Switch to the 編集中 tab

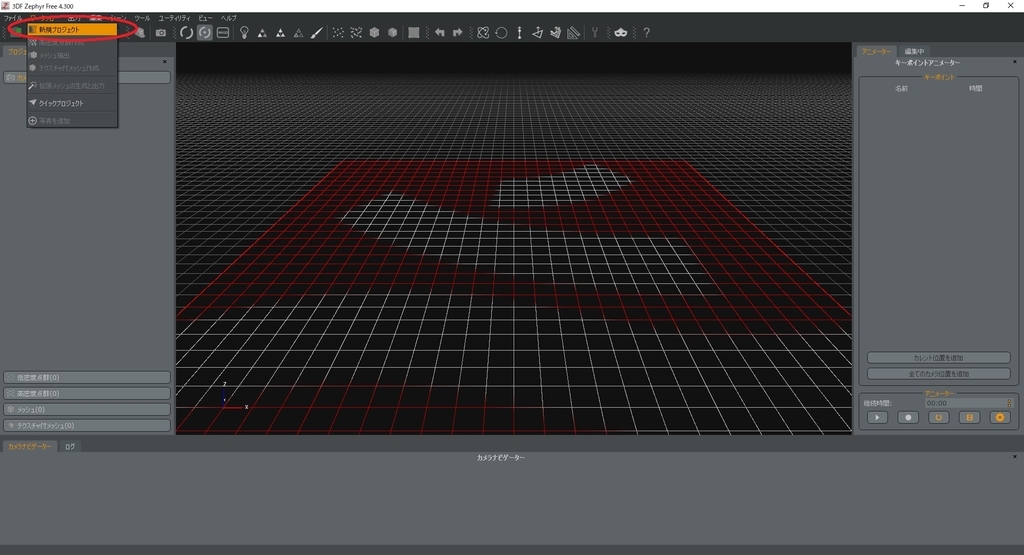tap(914, 51)
